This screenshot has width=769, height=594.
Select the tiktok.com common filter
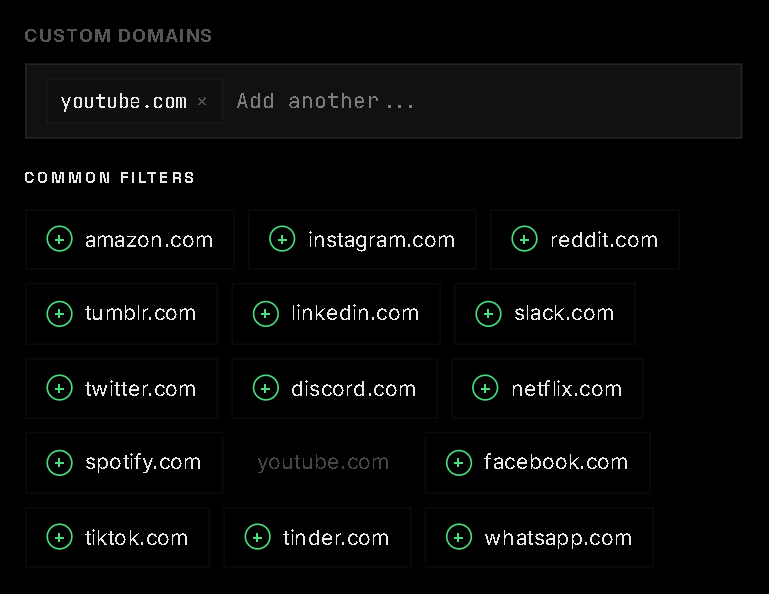117,537
